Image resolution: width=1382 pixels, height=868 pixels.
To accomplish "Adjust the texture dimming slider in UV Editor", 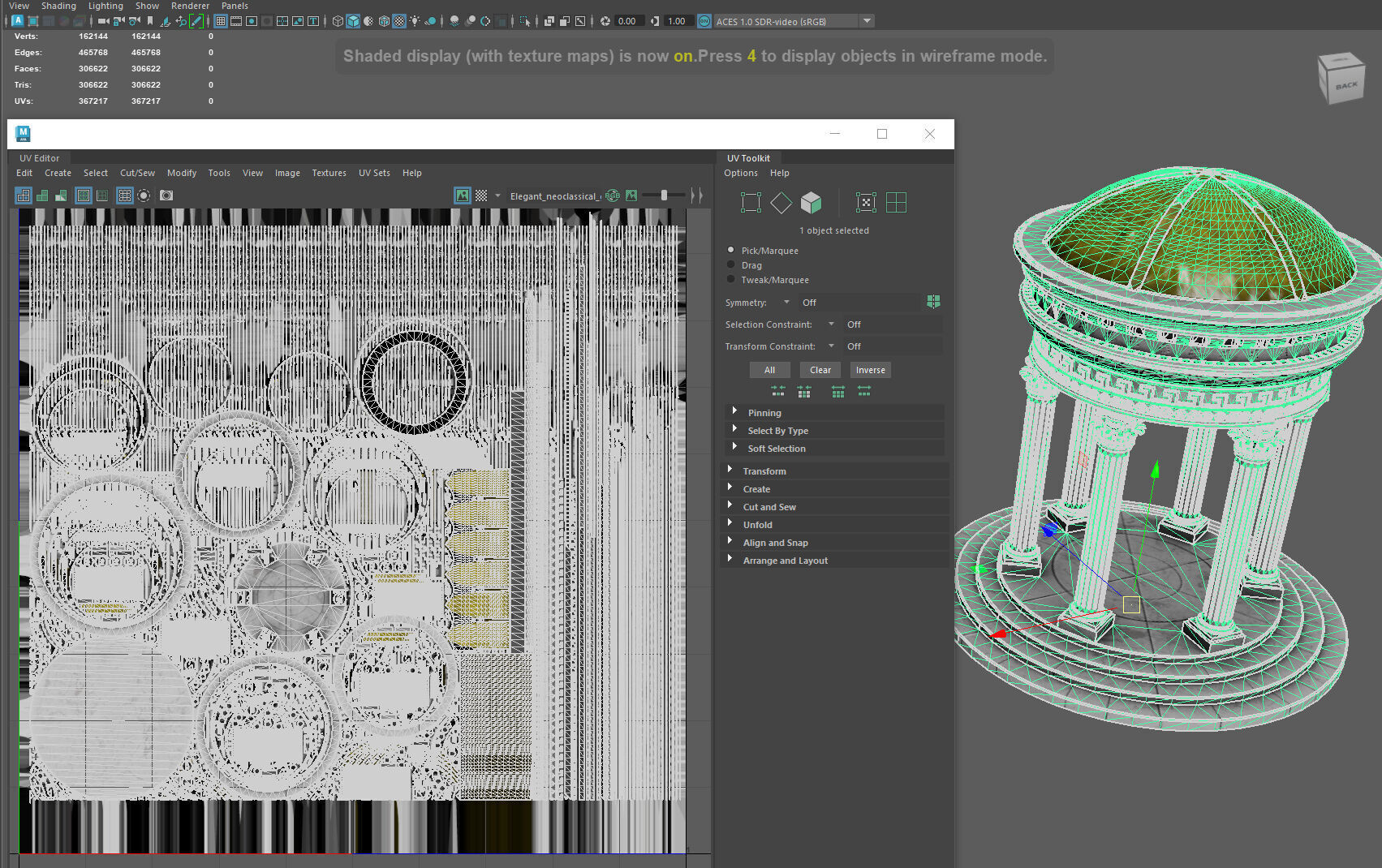I will (664, 196).
